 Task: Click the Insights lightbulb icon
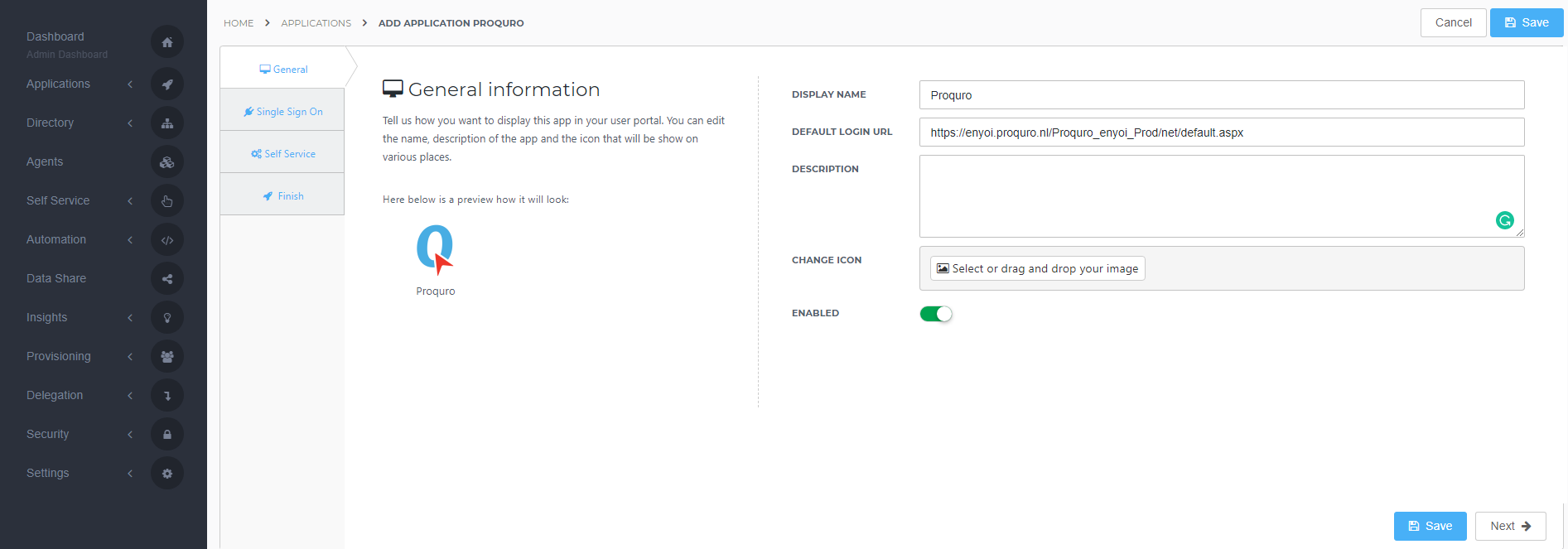(167, 317)
